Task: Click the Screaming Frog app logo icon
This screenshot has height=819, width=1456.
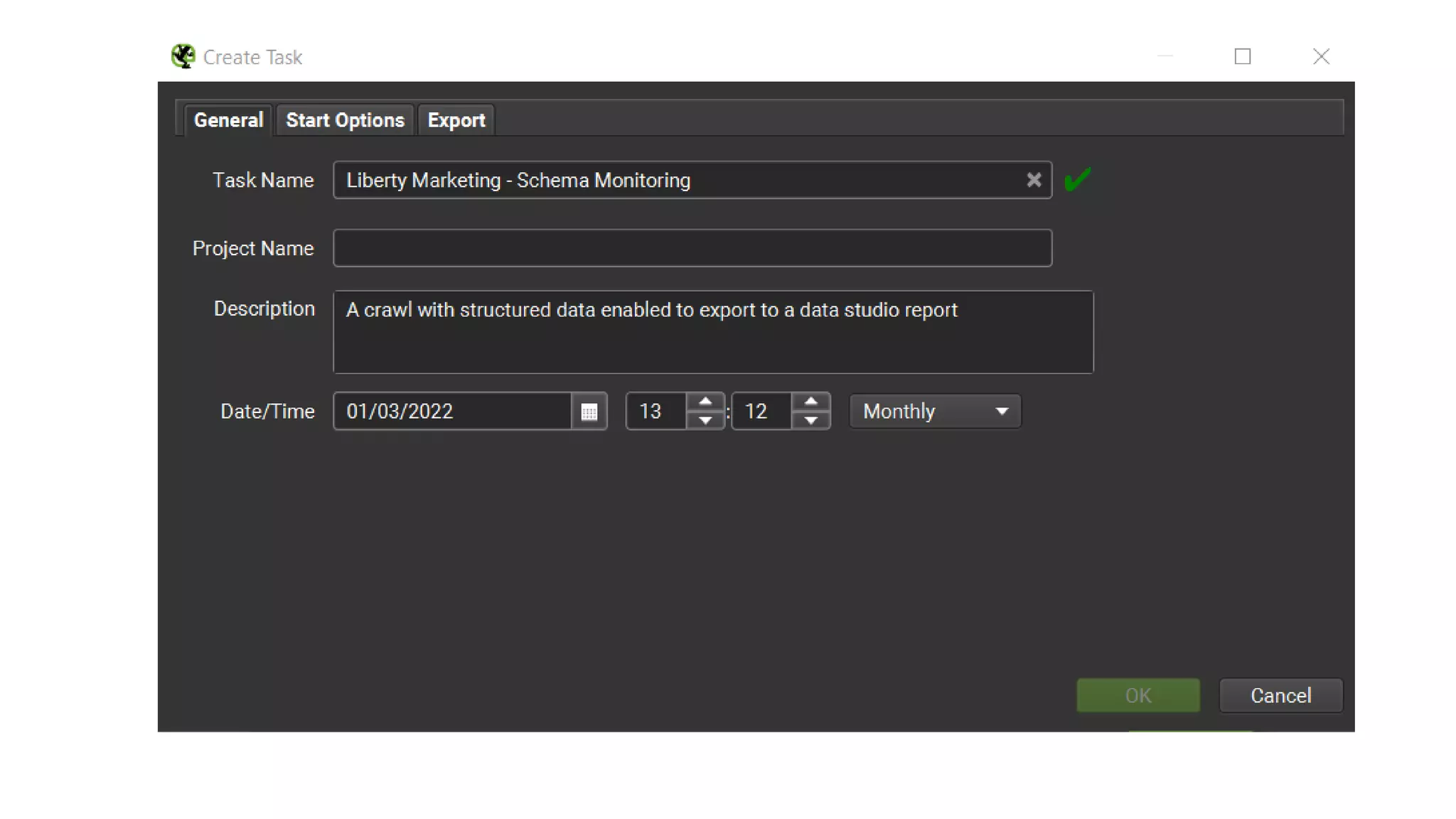Action: pos(183,56)
